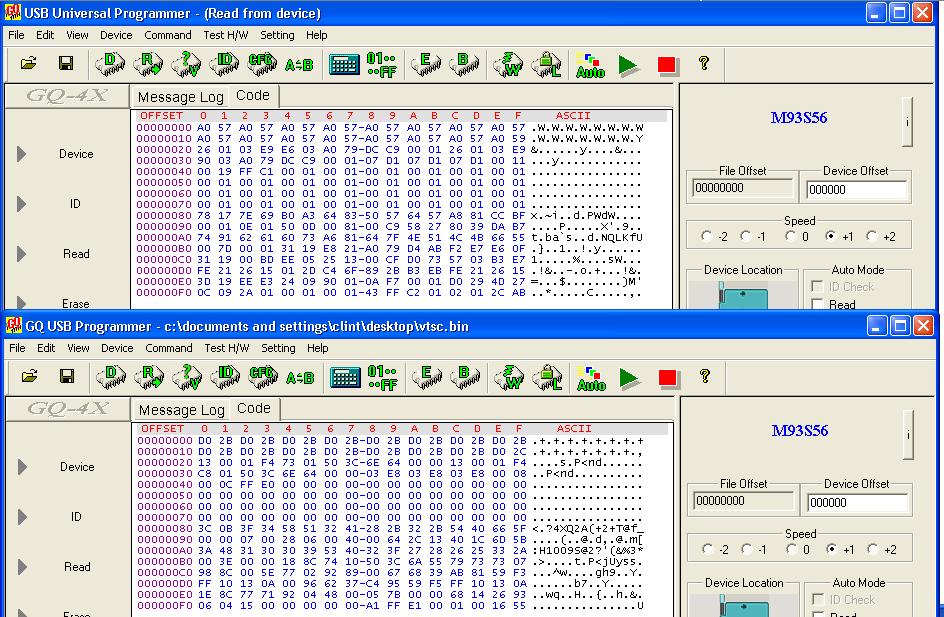
Task: Click the Write (W chip) icon in USB Universal Programmer window
Action: [x=508, y=64]
